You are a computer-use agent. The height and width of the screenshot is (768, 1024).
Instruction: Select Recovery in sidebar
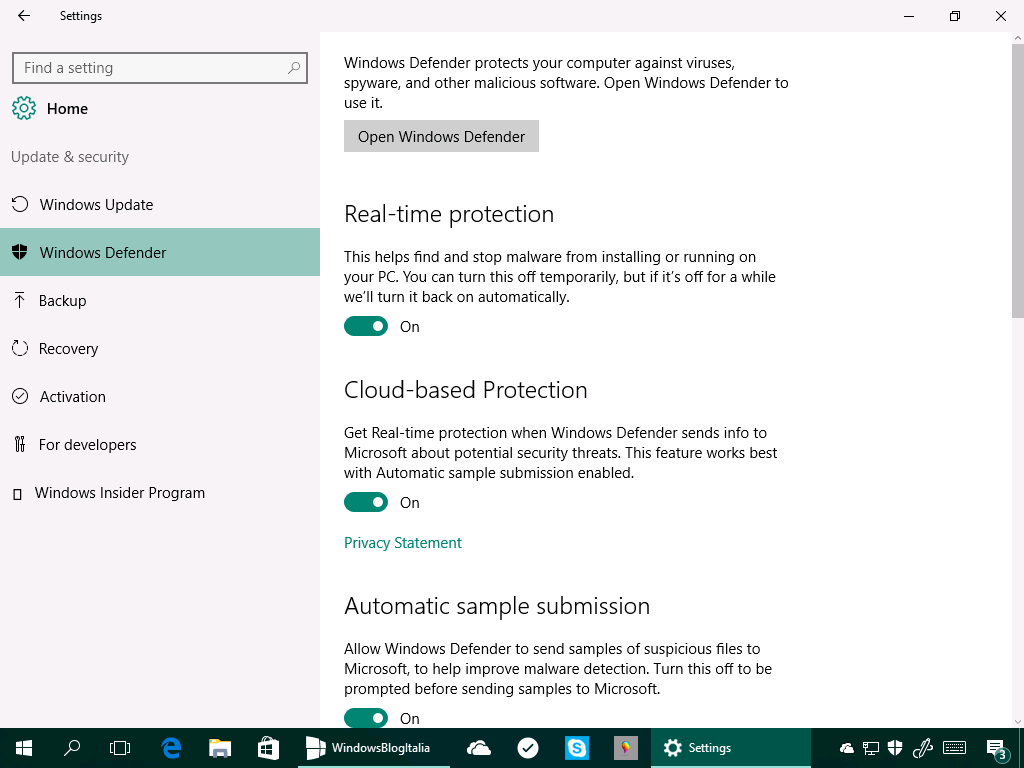point(160,349)
